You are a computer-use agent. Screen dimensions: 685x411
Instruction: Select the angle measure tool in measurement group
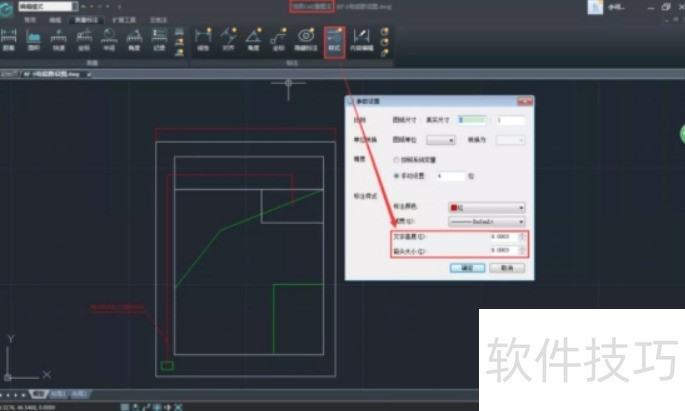[134, 39]
